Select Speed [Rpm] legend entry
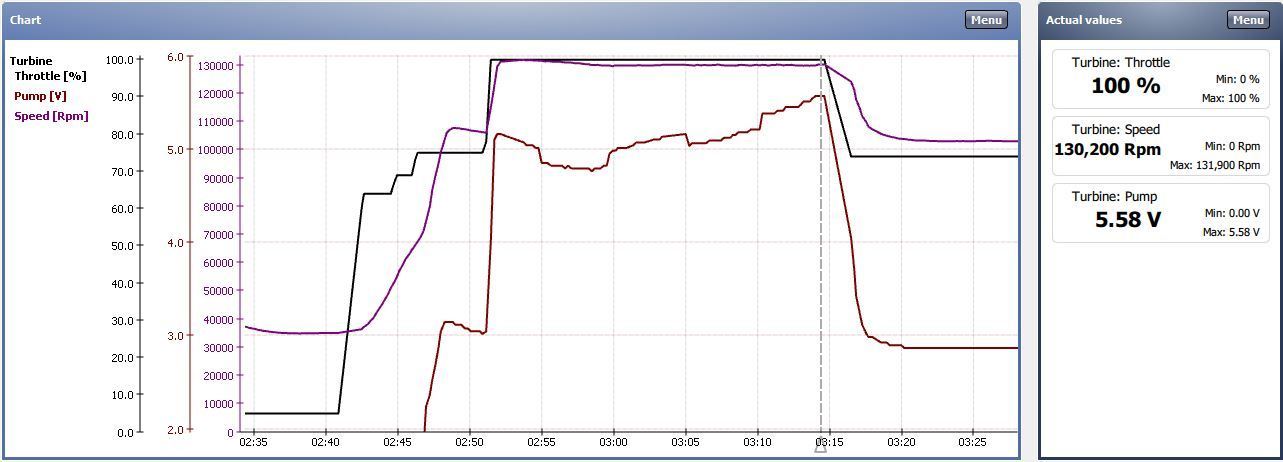This screenshot has width=1283, height=462. click(x=51, y=116)
